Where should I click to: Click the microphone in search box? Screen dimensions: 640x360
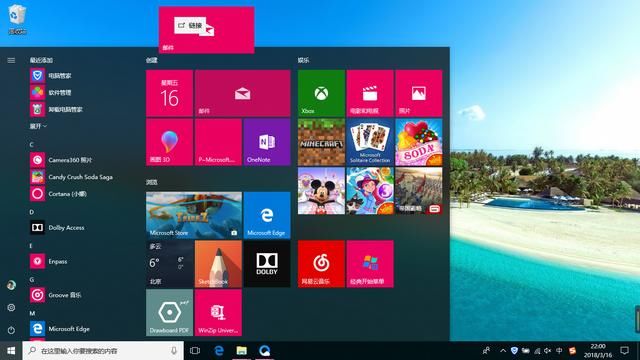pyautogui.click(x=174, y=351)
